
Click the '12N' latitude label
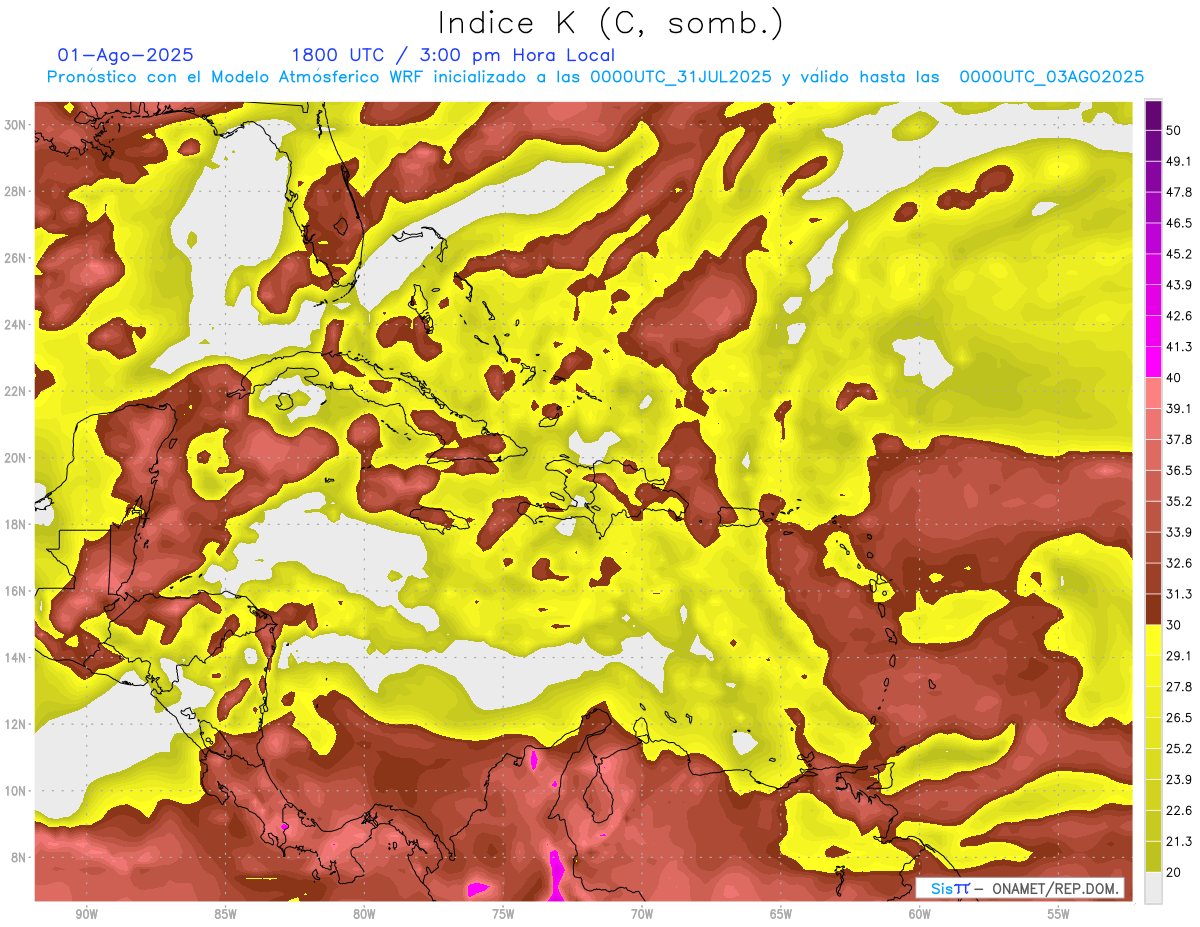coord(15,724)
